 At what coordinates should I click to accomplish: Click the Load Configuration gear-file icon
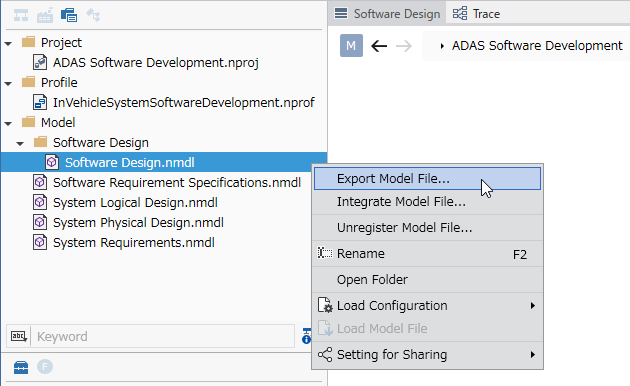pyautogui.click(x=325, y=305)
